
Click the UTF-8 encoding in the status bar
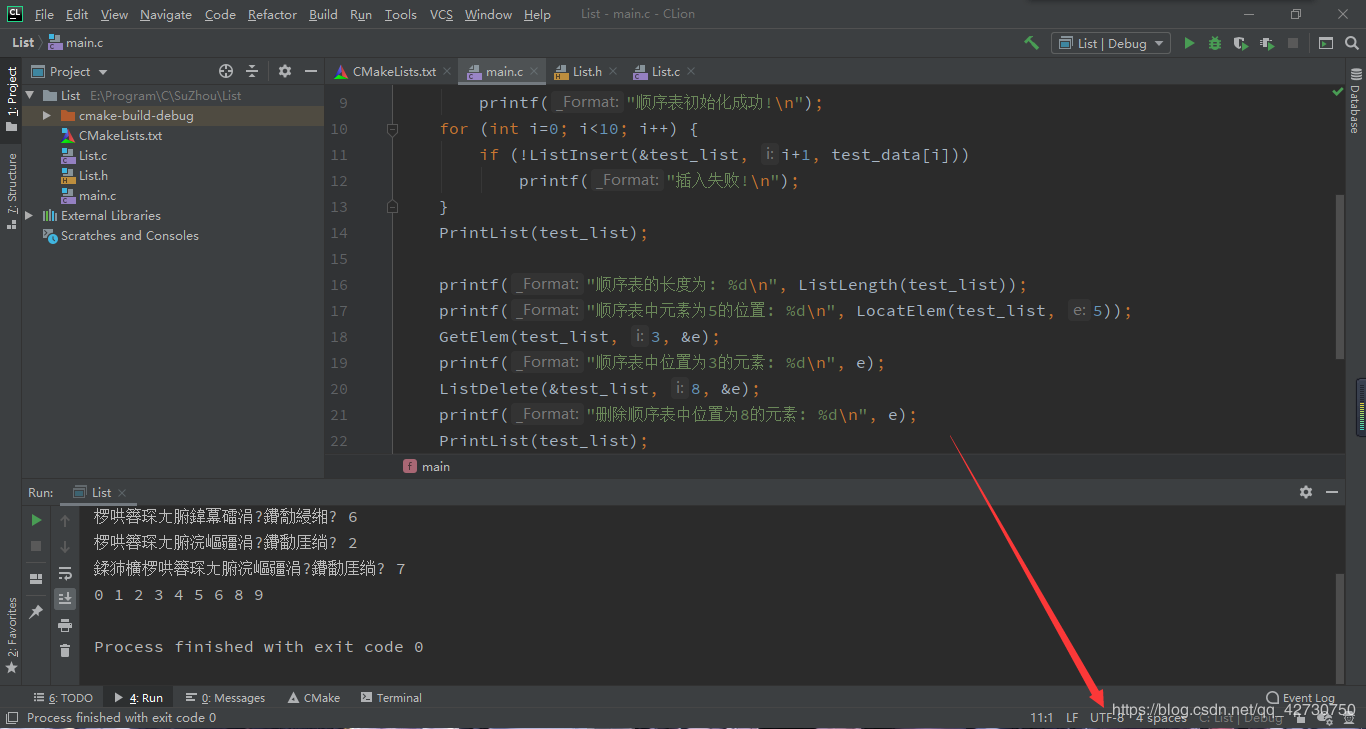[1106, 717]
